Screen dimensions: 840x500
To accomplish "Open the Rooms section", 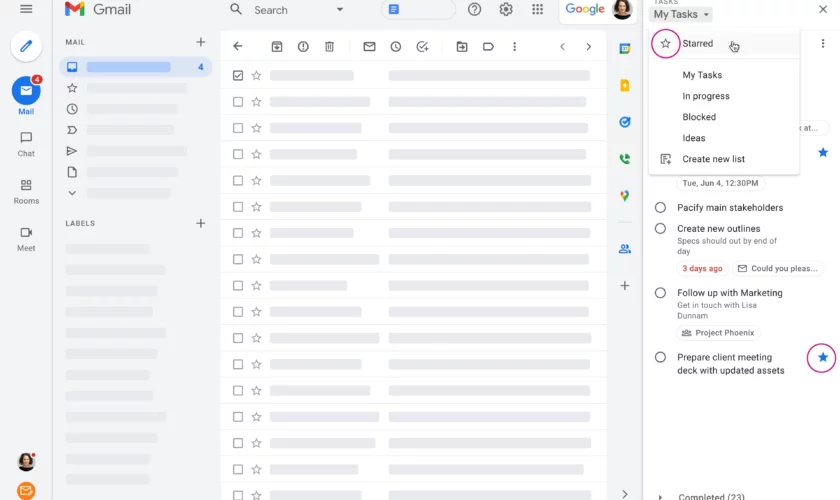I will click(x=26, y=191).
